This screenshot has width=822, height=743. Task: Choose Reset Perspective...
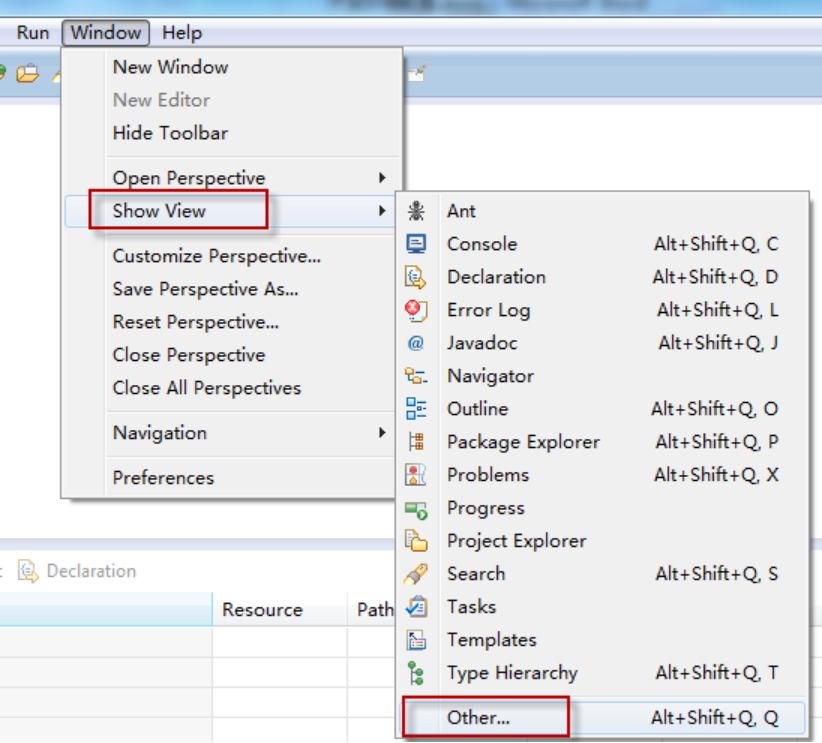click(x=231, y=322)
